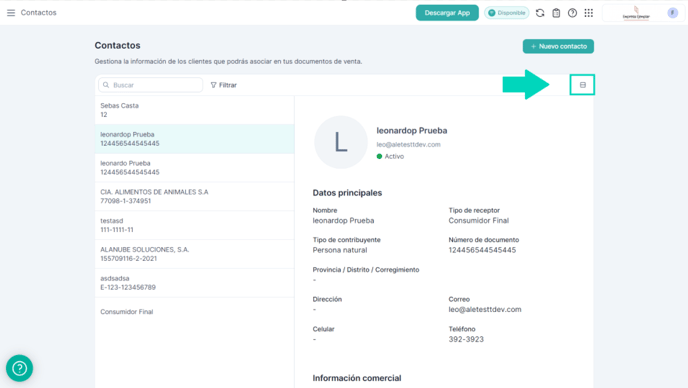Click the Nuevo contacto button
The width and height of the screenshot is (688, 388).
point(558,46)
